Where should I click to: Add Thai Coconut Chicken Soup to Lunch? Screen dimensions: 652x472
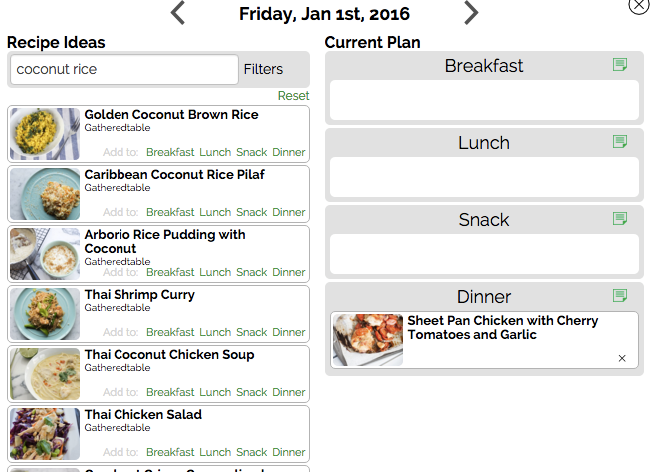pos(215,392)
